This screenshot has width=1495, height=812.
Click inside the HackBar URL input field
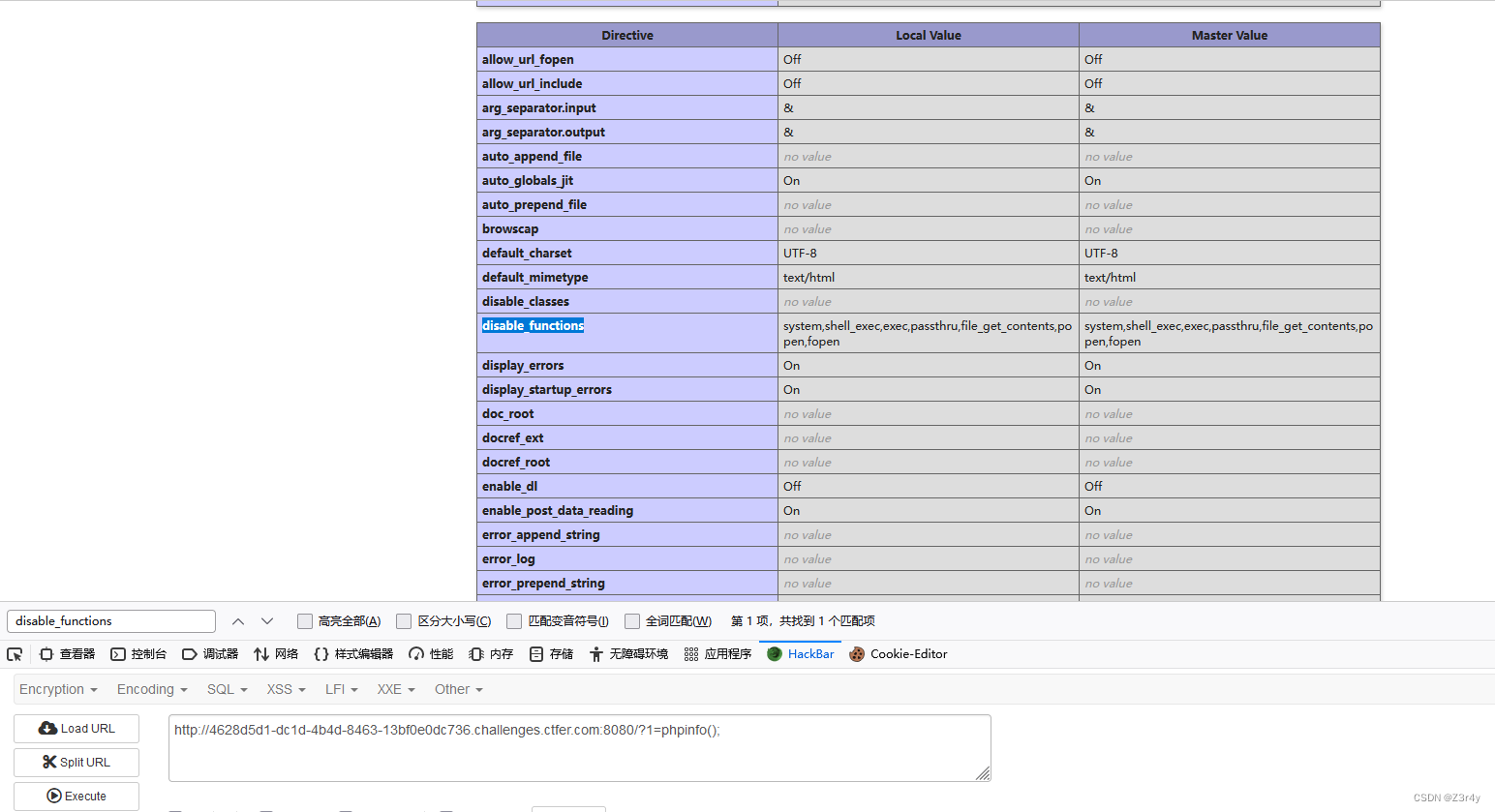click(579, 747)
